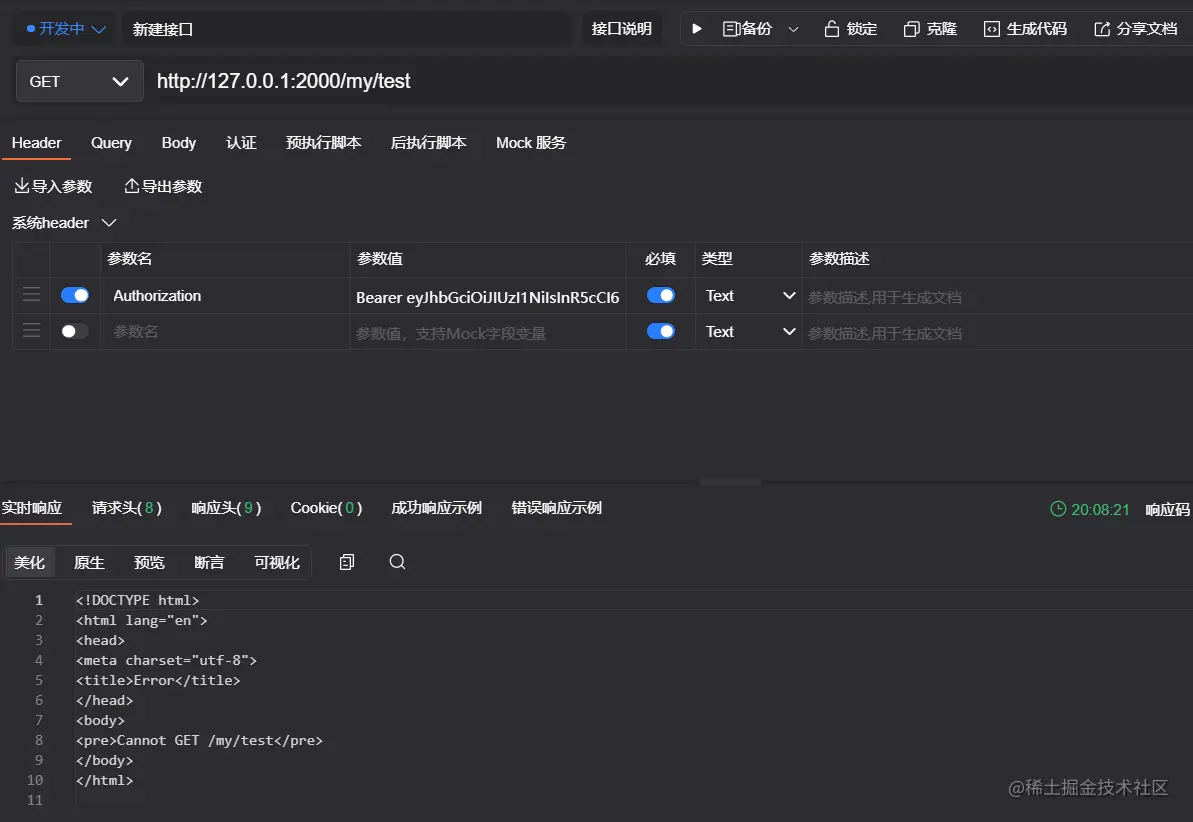Click the 导入参数 label
Image resolution: width=1193 pixels, height=822 pixels.
pyautogui.click(x=62, y=186)
